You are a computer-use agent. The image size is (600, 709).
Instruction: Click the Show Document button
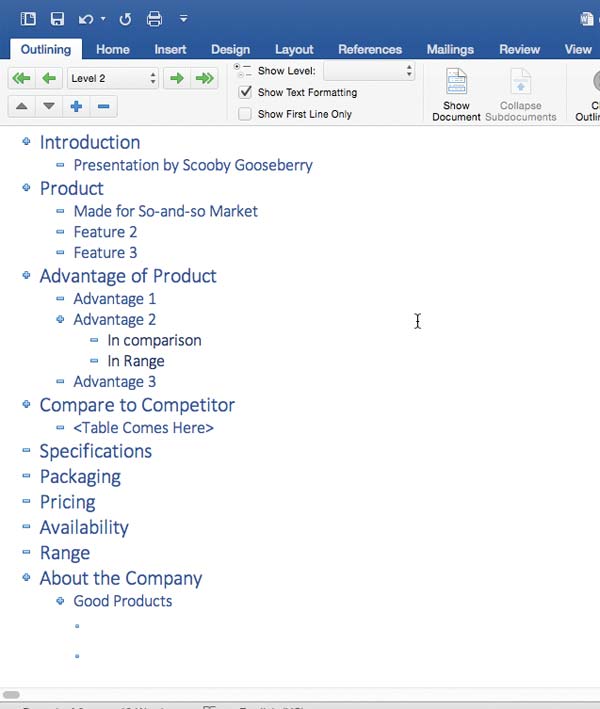[x=456, y=95]
